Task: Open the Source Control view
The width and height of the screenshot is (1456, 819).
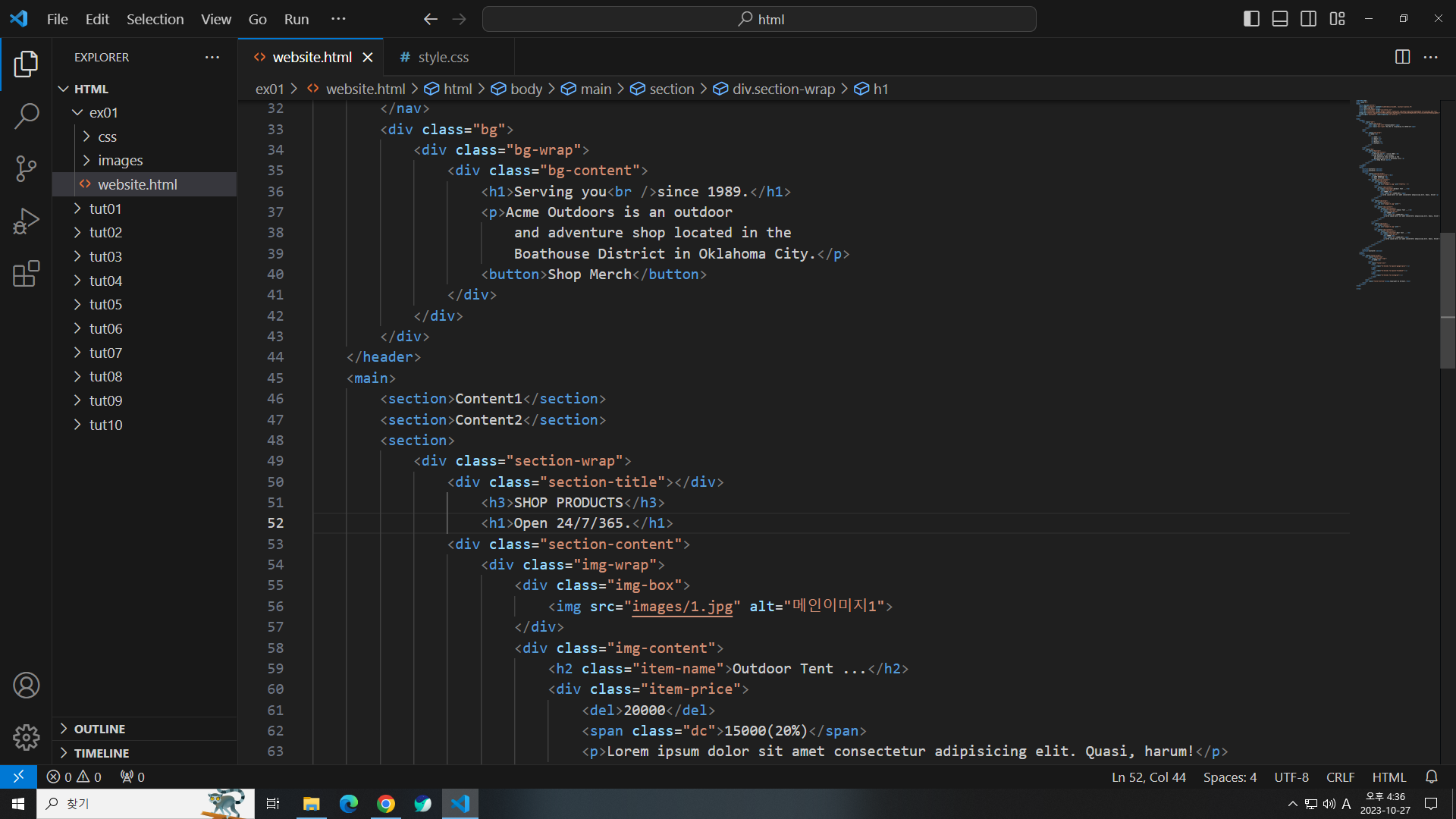Action: coord(26,168)
